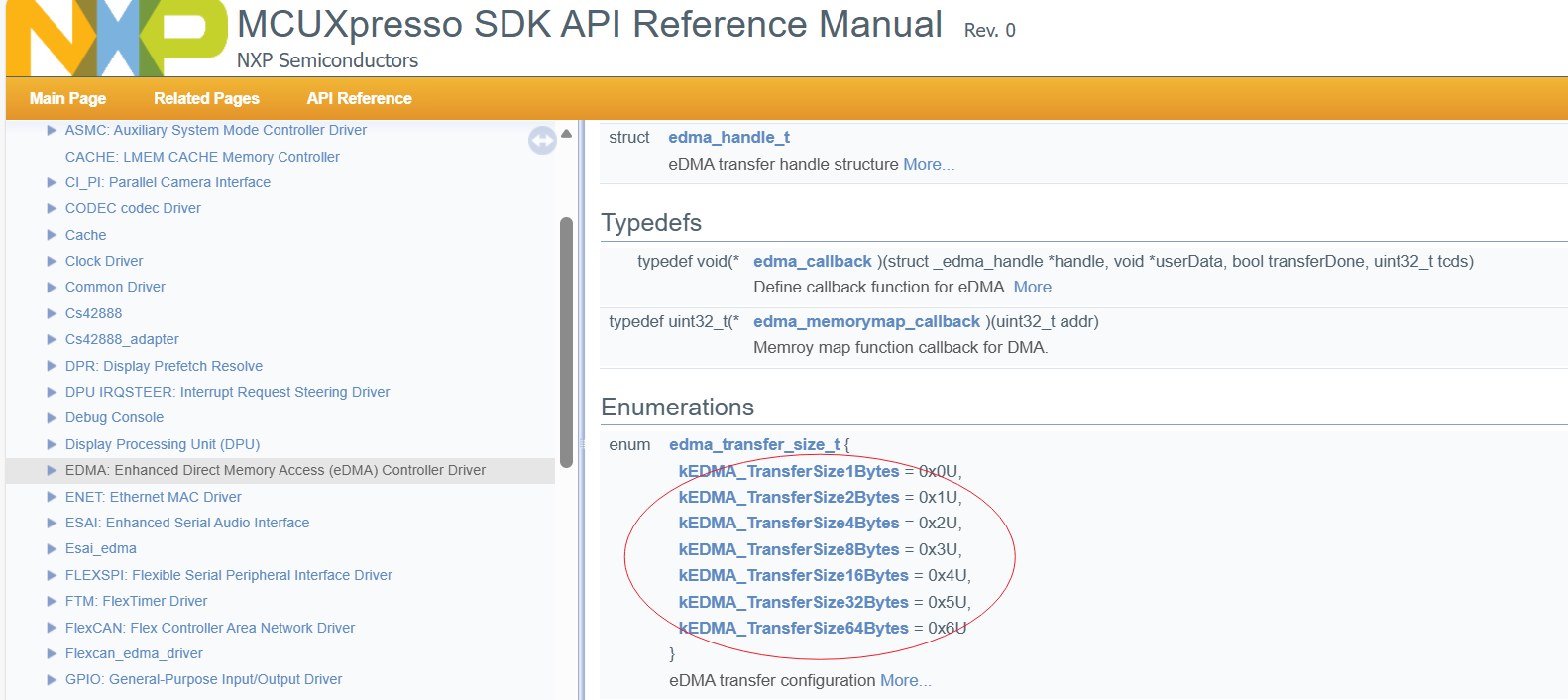Open the edma_transfer_size_t enum link
Screen dimensions: 1568x700
click(754, 444)
